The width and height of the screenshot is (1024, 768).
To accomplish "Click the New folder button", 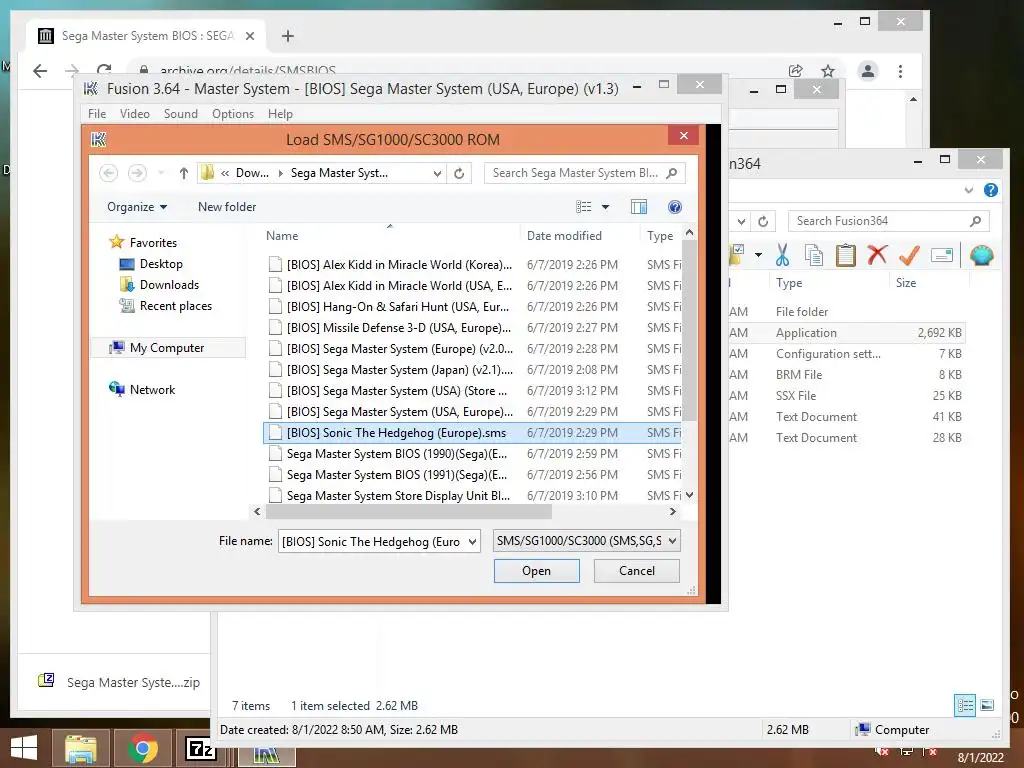I will point(227,207).
